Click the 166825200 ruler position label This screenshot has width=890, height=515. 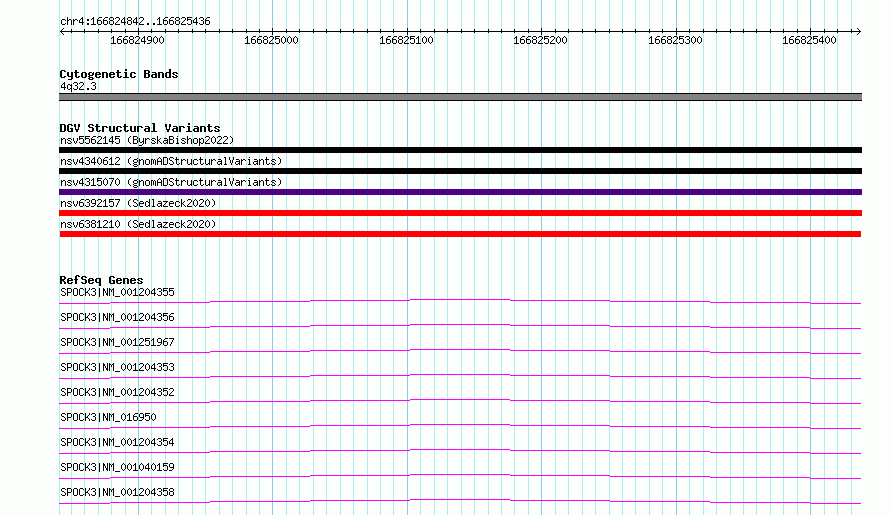click(x=540, y=40)
